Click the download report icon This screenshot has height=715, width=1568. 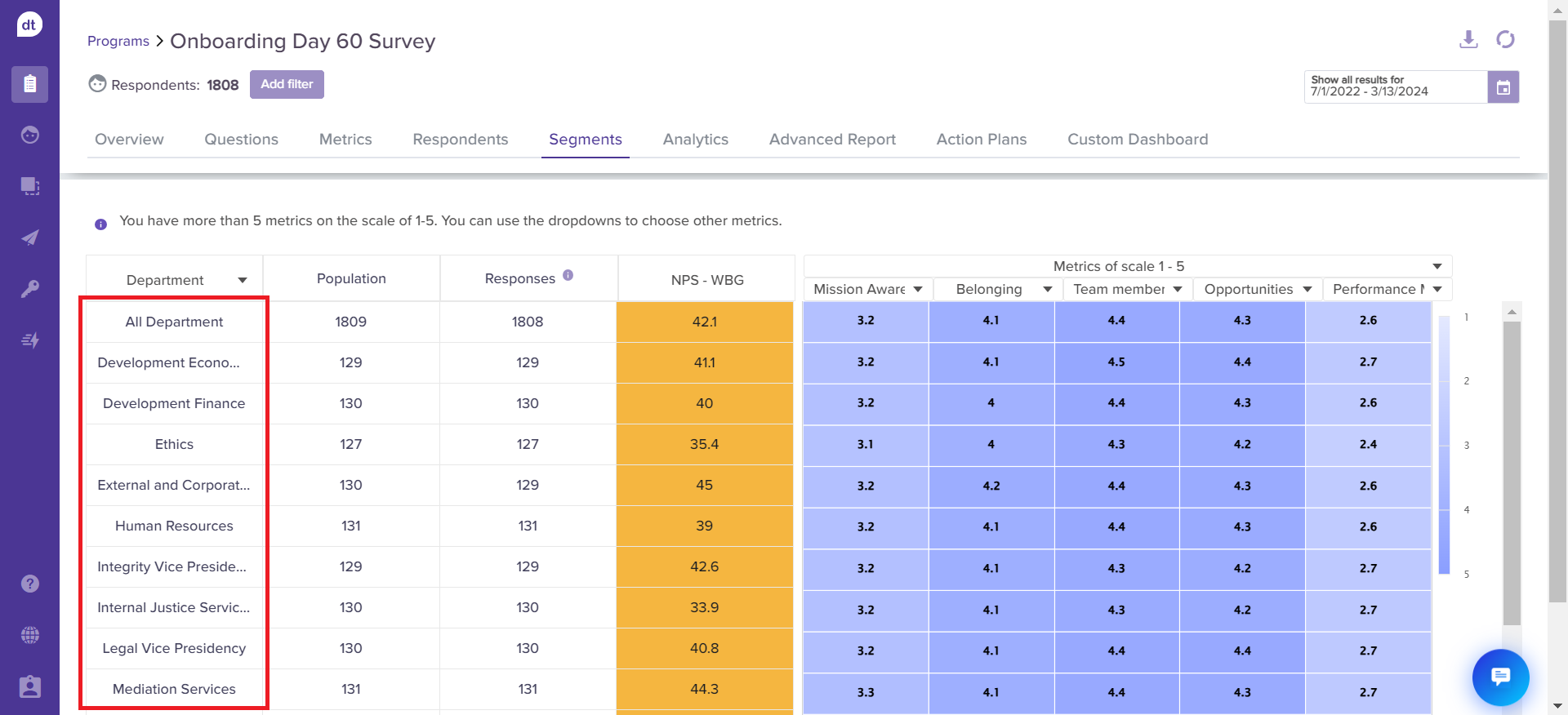click(1468, 39)
